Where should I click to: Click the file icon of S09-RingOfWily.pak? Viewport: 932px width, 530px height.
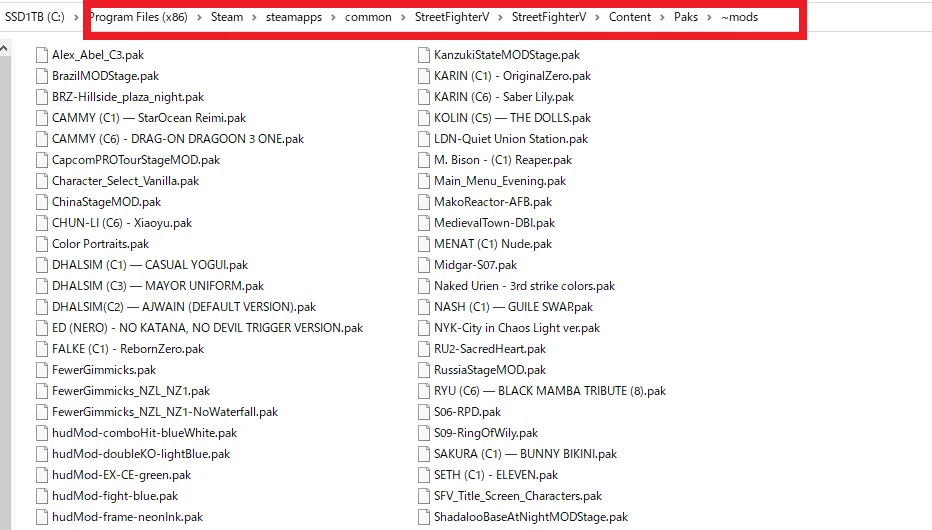(424, 433)
